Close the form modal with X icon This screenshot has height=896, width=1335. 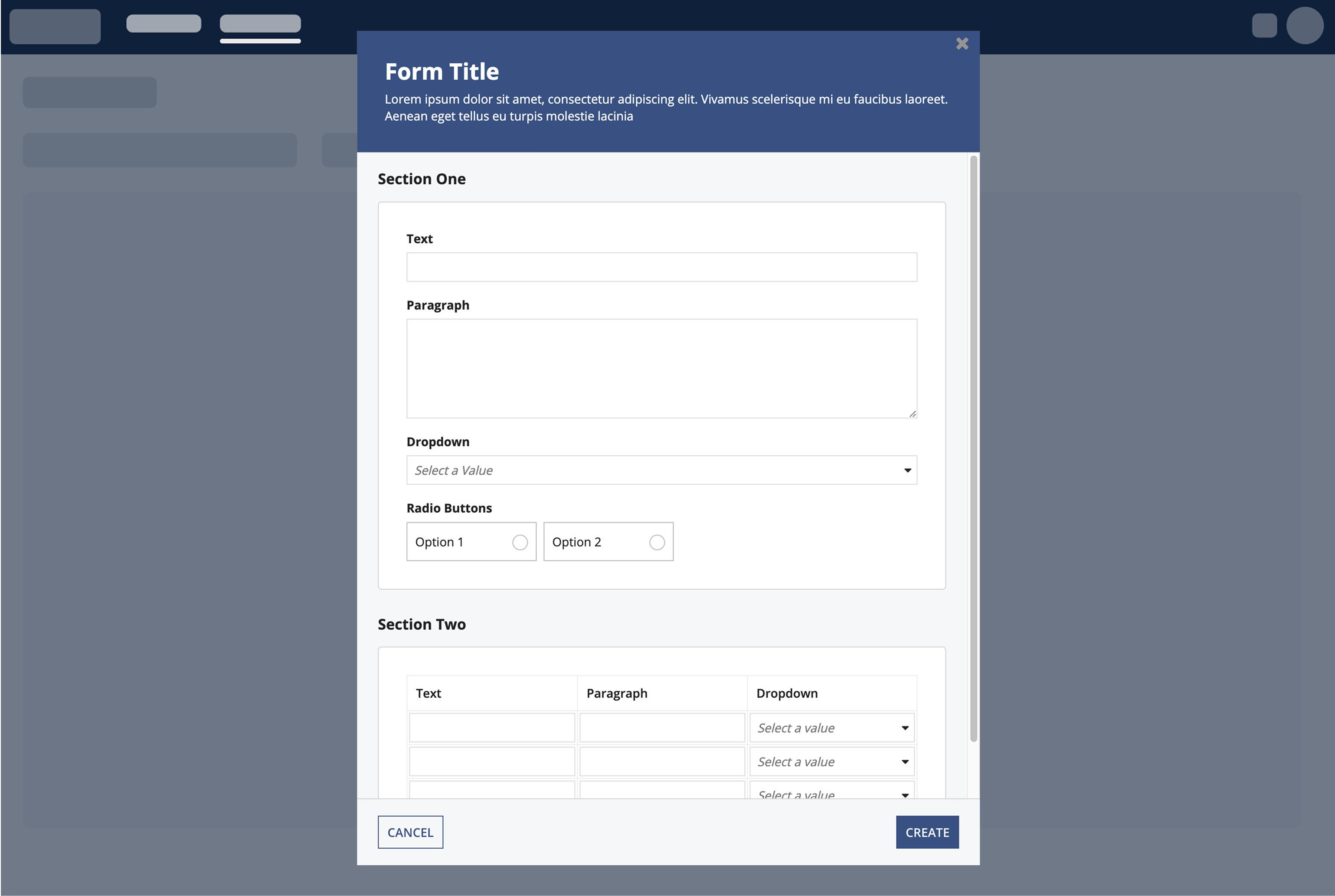(x=962, y=43)
